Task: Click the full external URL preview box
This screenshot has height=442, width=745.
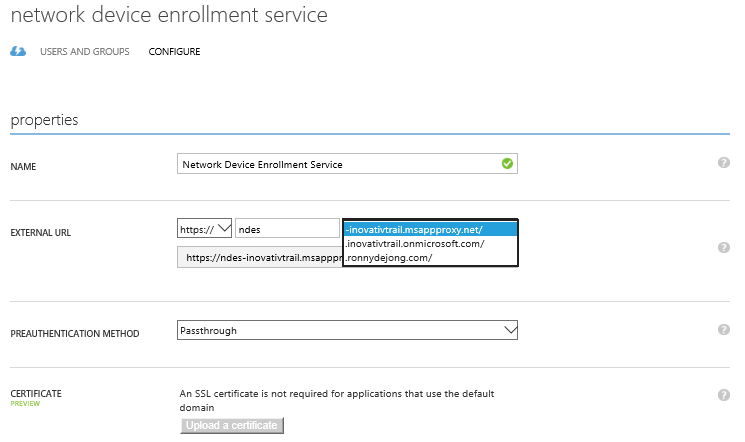Action: point(259,257)
